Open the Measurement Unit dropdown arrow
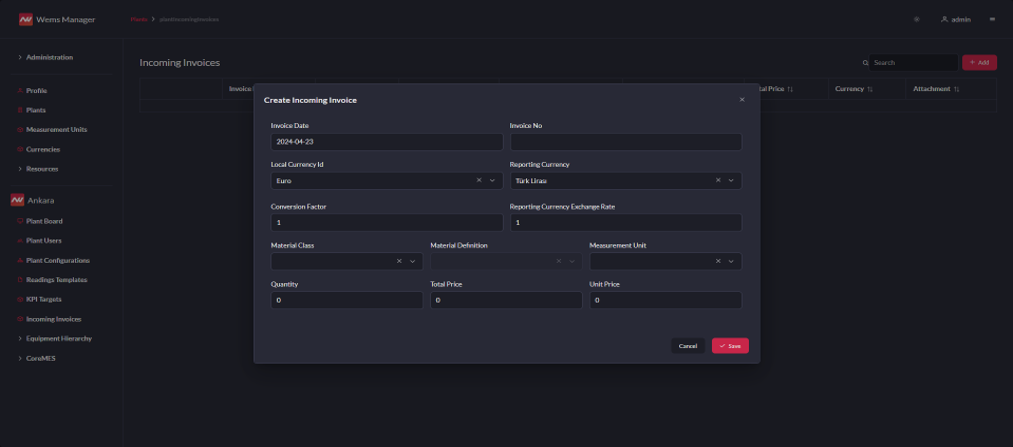 tap(731, 261)
